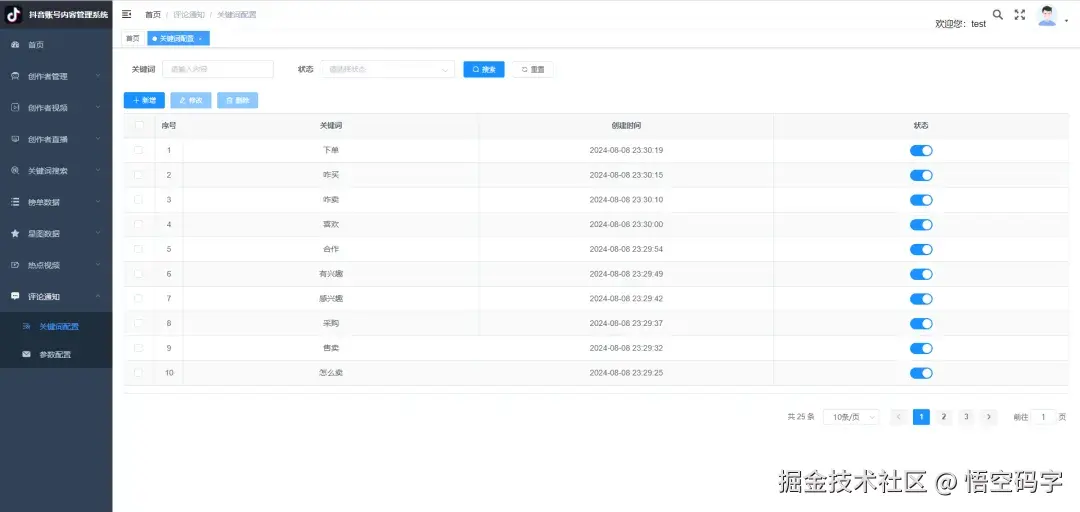Screen dimensions: 1080x512
Task: Open the user menu caret next to the avatar
Action: [x=1067, y=21]
